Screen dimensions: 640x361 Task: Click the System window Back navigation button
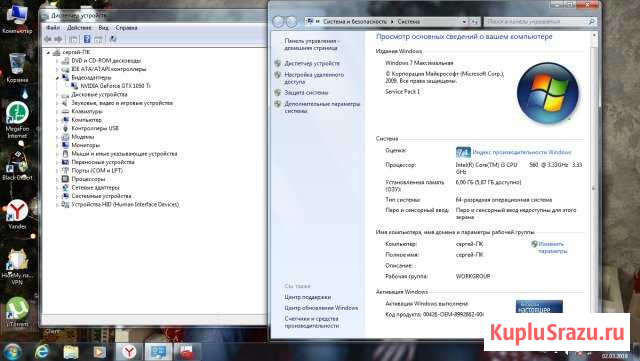[x=278, y=21]
